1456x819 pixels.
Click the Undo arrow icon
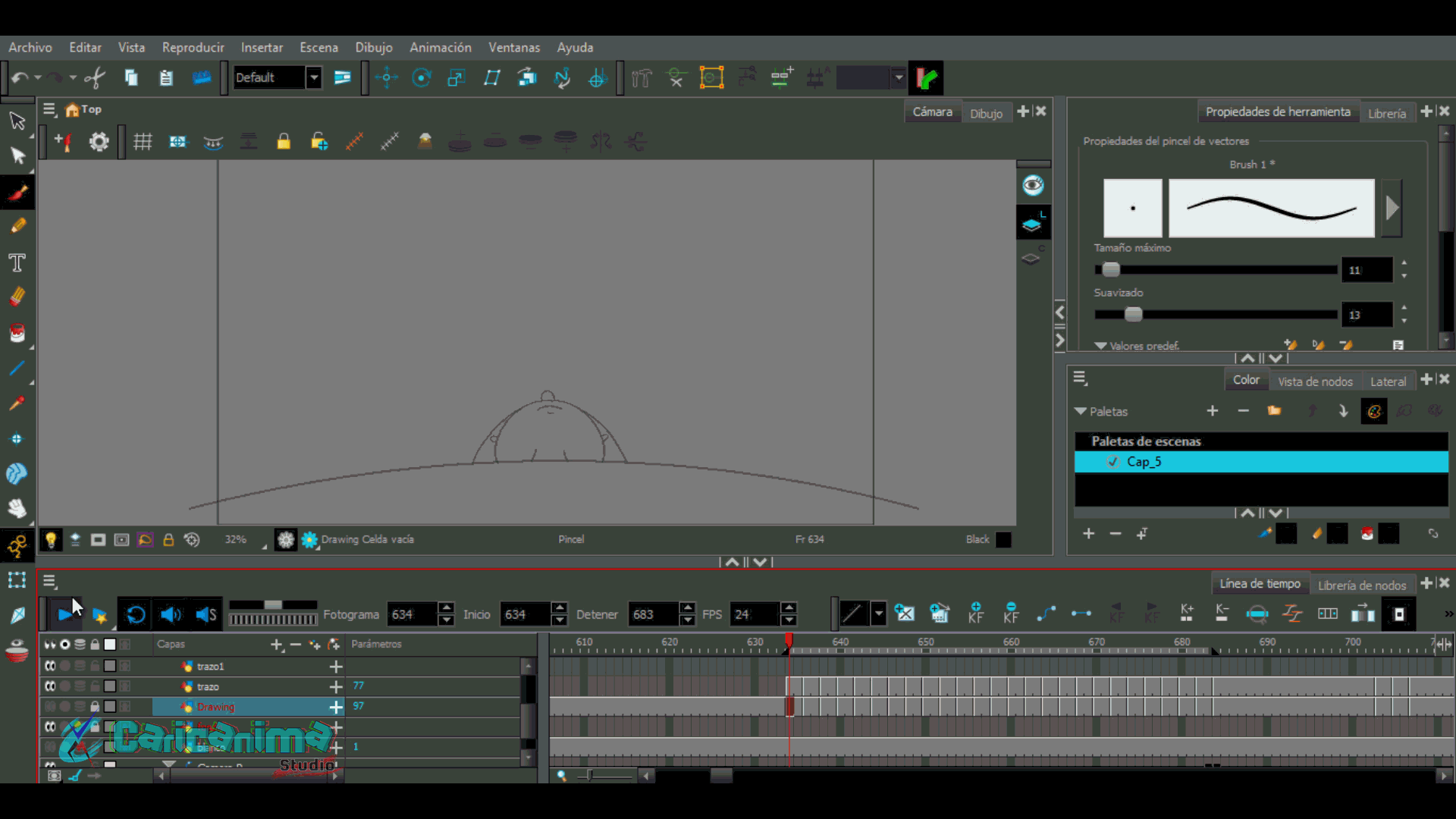point(20,77)
